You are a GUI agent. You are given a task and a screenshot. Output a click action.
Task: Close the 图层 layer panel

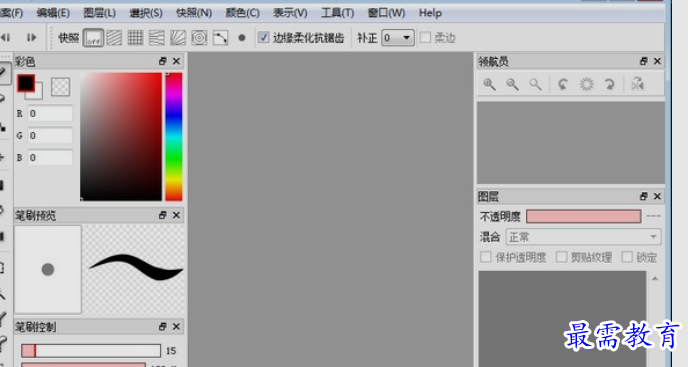[657, 196]
